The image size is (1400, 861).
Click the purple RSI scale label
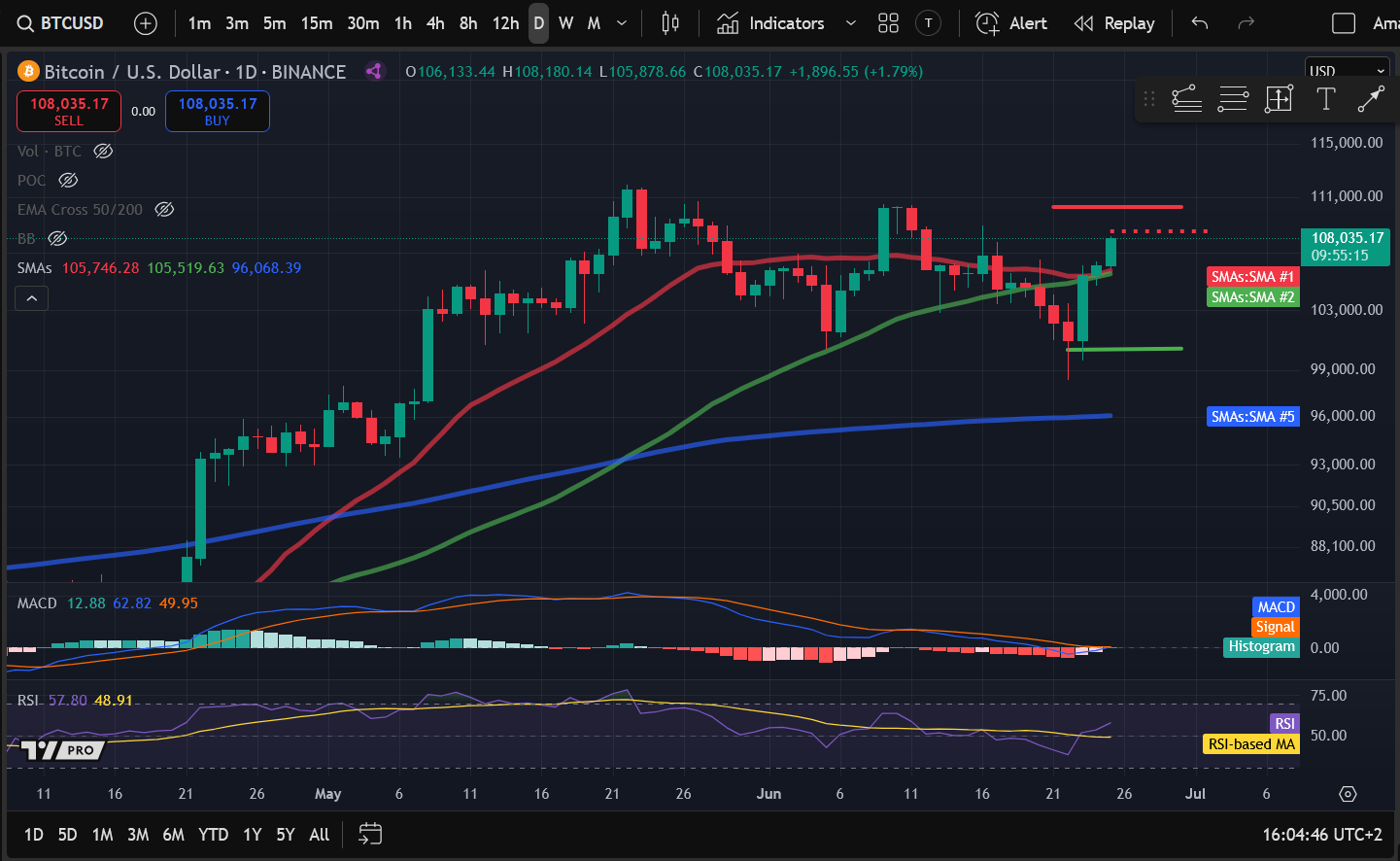(x=1284, y=724)
